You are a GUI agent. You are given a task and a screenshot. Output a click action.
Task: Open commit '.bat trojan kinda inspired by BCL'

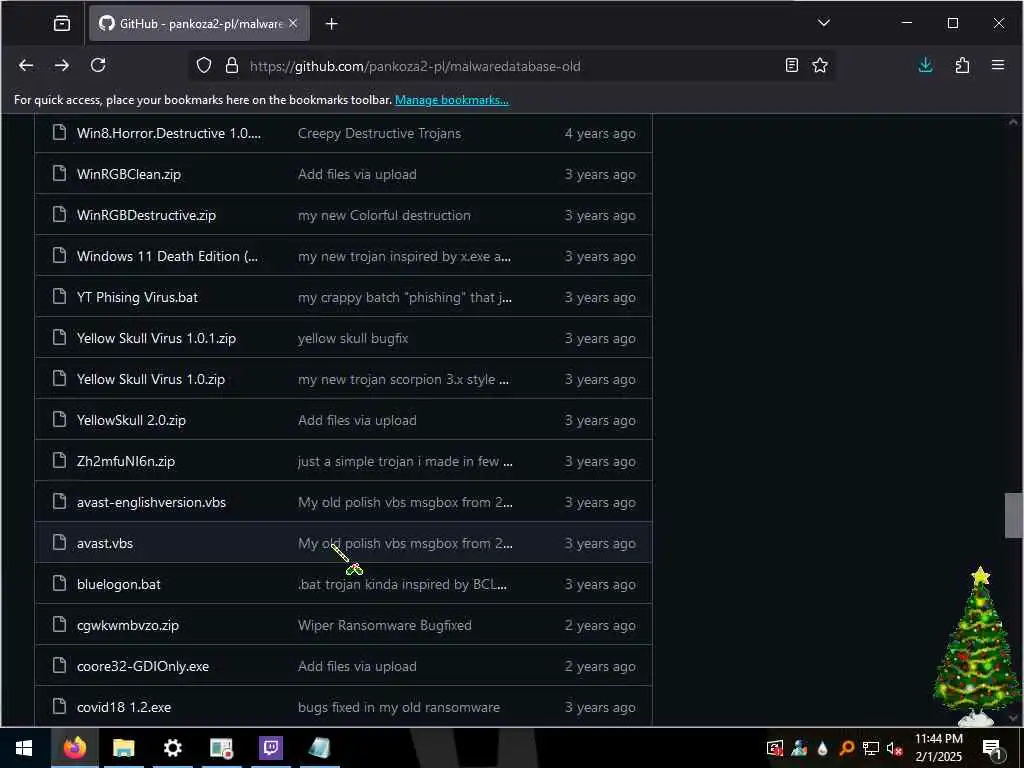[x=402, y=584]
